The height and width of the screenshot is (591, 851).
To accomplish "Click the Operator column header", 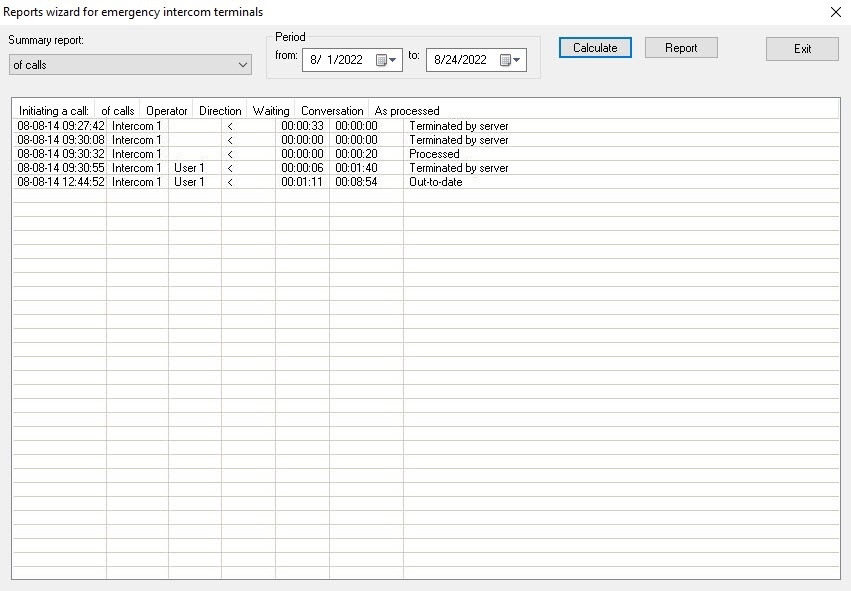I will pyautogui.click(x=167, y=111).
